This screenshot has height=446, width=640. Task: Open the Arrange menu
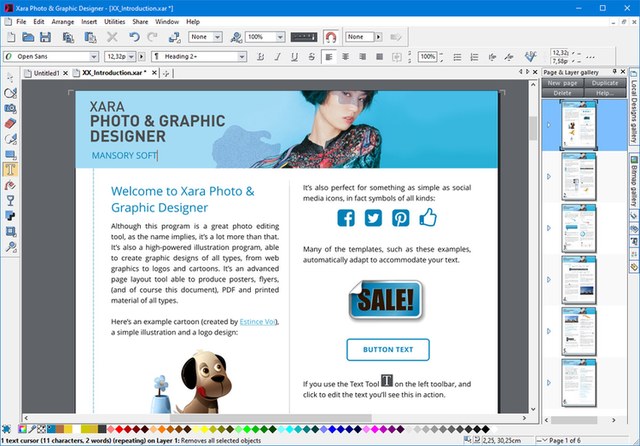point(62,22)
